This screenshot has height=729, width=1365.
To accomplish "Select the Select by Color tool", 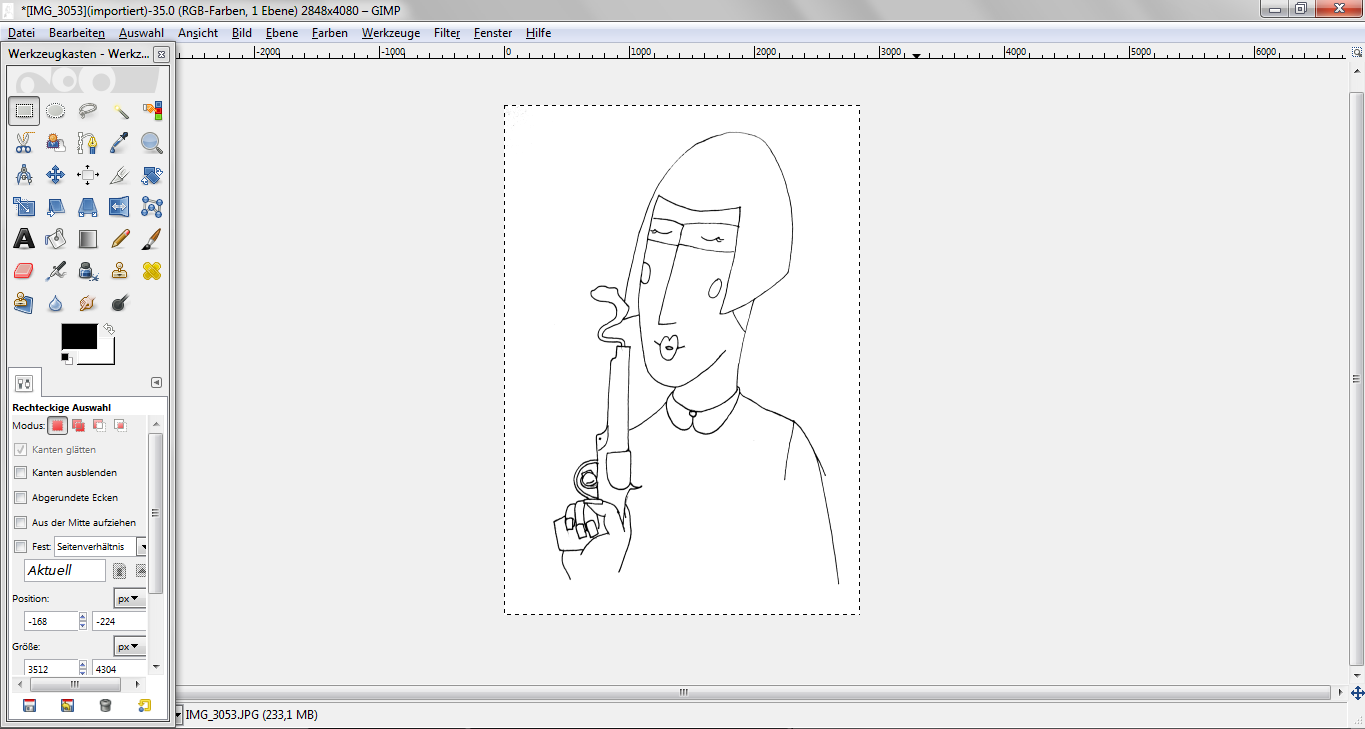I will (152, 111).
